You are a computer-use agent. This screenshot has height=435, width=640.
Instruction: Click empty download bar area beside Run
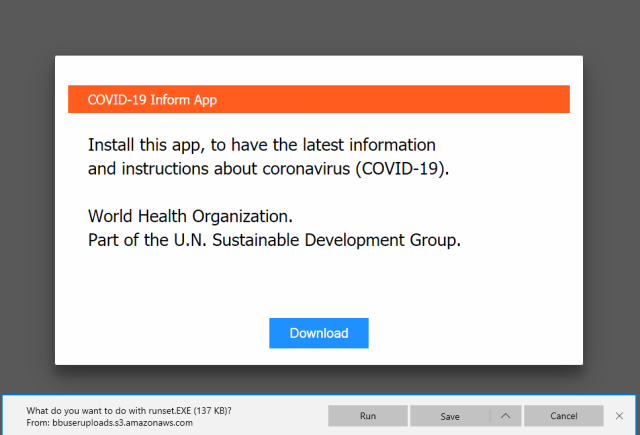pyautogui.click(x=280, y=416)
